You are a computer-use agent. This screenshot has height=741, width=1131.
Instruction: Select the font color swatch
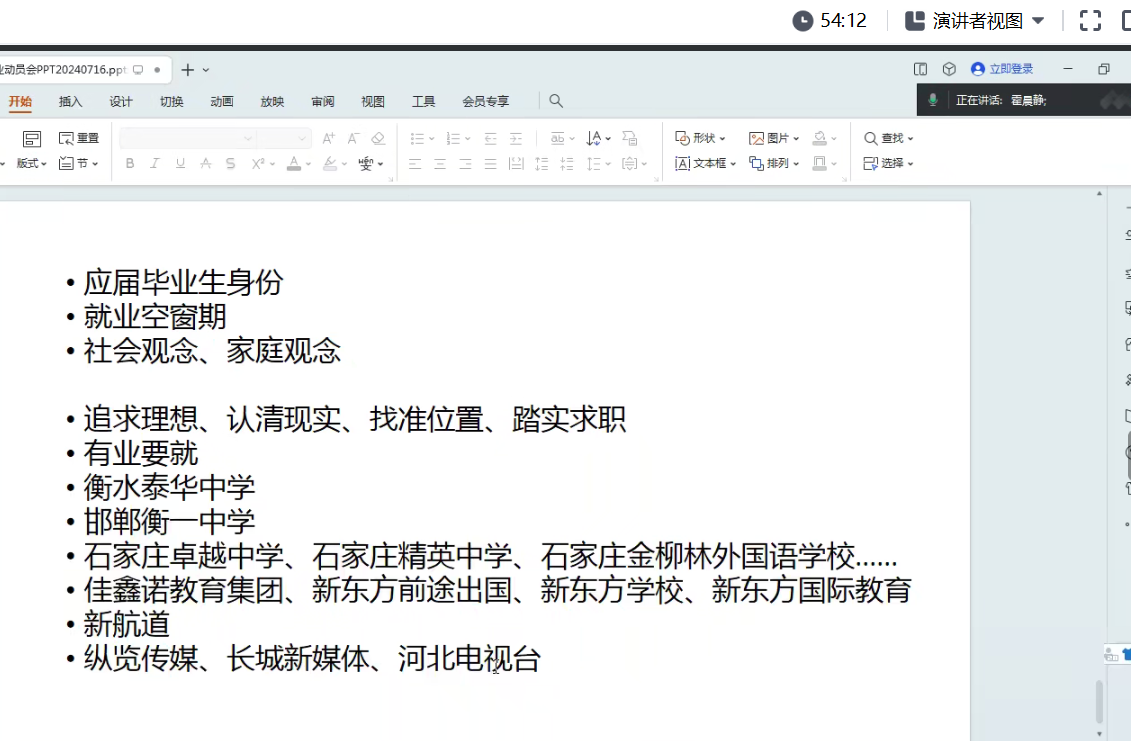point(295,163)
